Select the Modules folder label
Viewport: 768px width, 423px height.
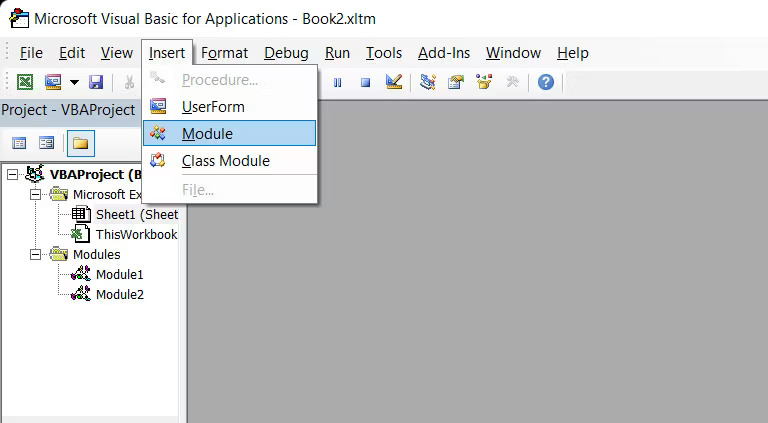coord(96,255)
